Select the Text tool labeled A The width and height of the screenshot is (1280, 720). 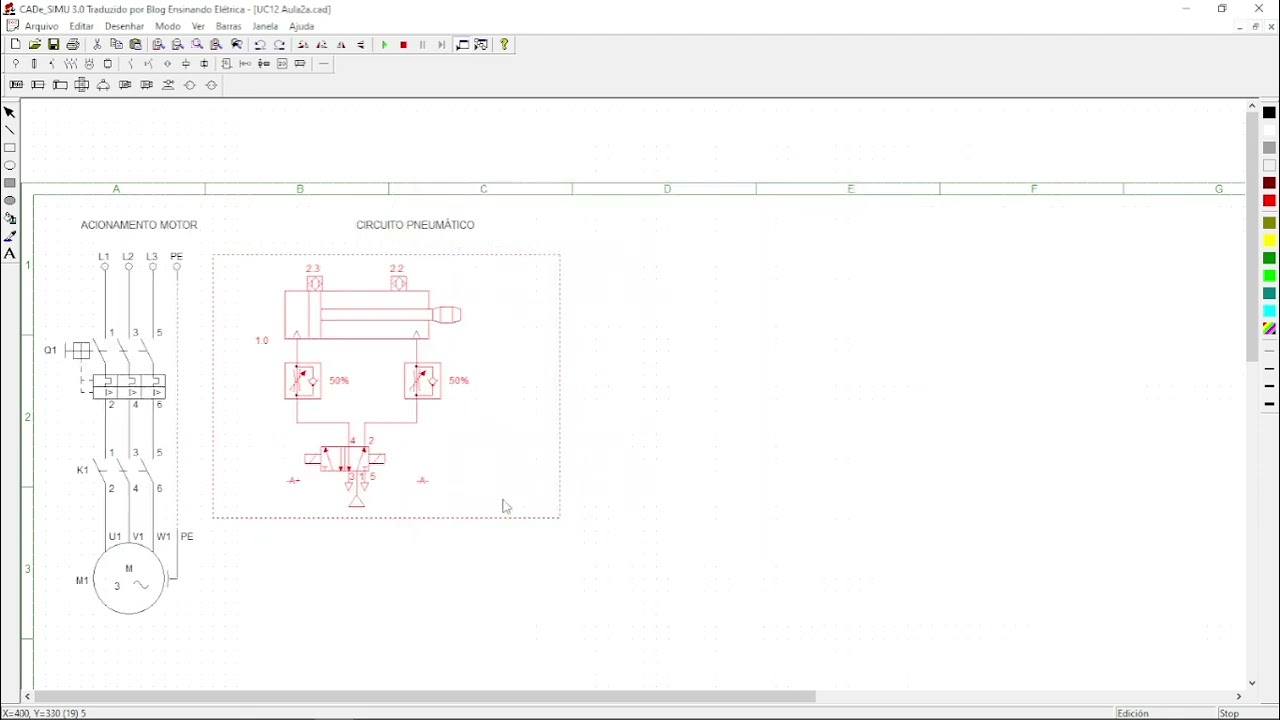tap(10, 254)
